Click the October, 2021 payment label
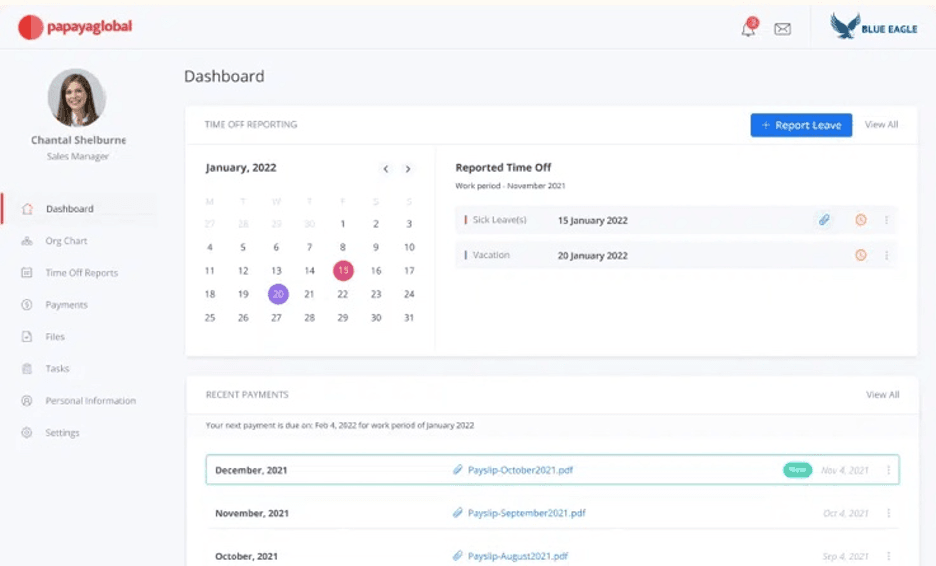936x566 pixels. click(x=247, y=556)
